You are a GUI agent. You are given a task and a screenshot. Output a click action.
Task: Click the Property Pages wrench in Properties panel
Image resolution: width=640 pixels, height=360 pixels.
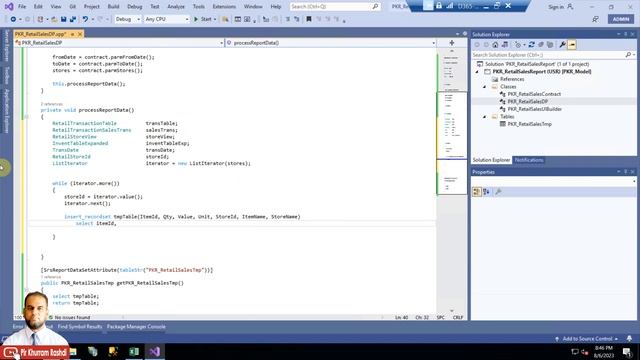click(498, 192)
